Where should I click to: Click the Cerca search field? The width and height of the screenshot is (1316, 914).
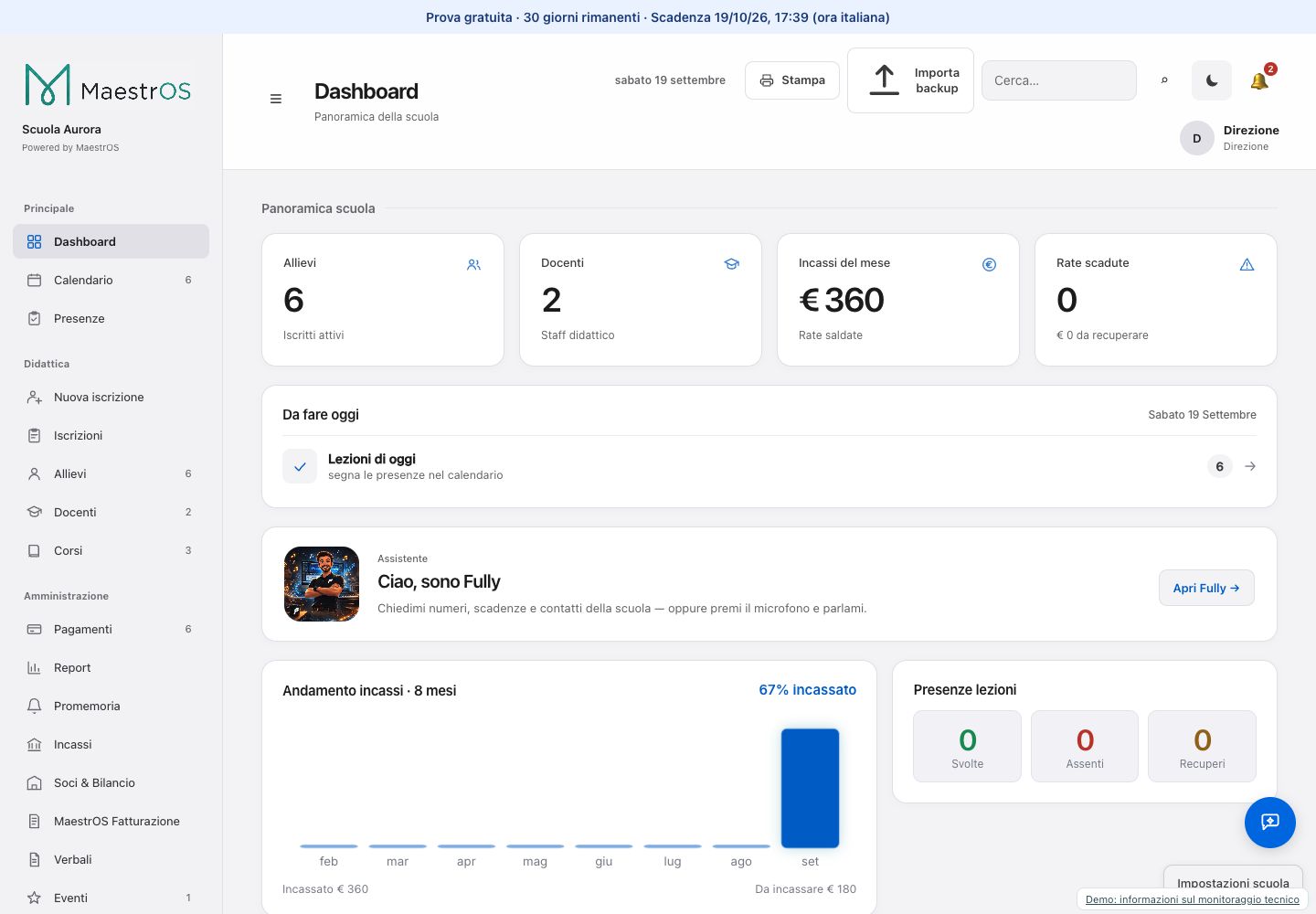tap(1059, 80)
